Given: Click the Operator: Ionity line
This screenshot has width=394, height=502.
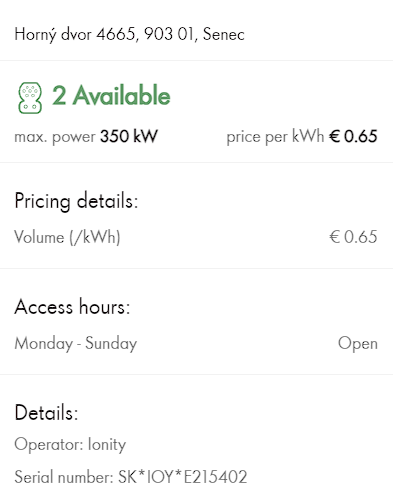Looking at the screenshot, I should point(70,445).
